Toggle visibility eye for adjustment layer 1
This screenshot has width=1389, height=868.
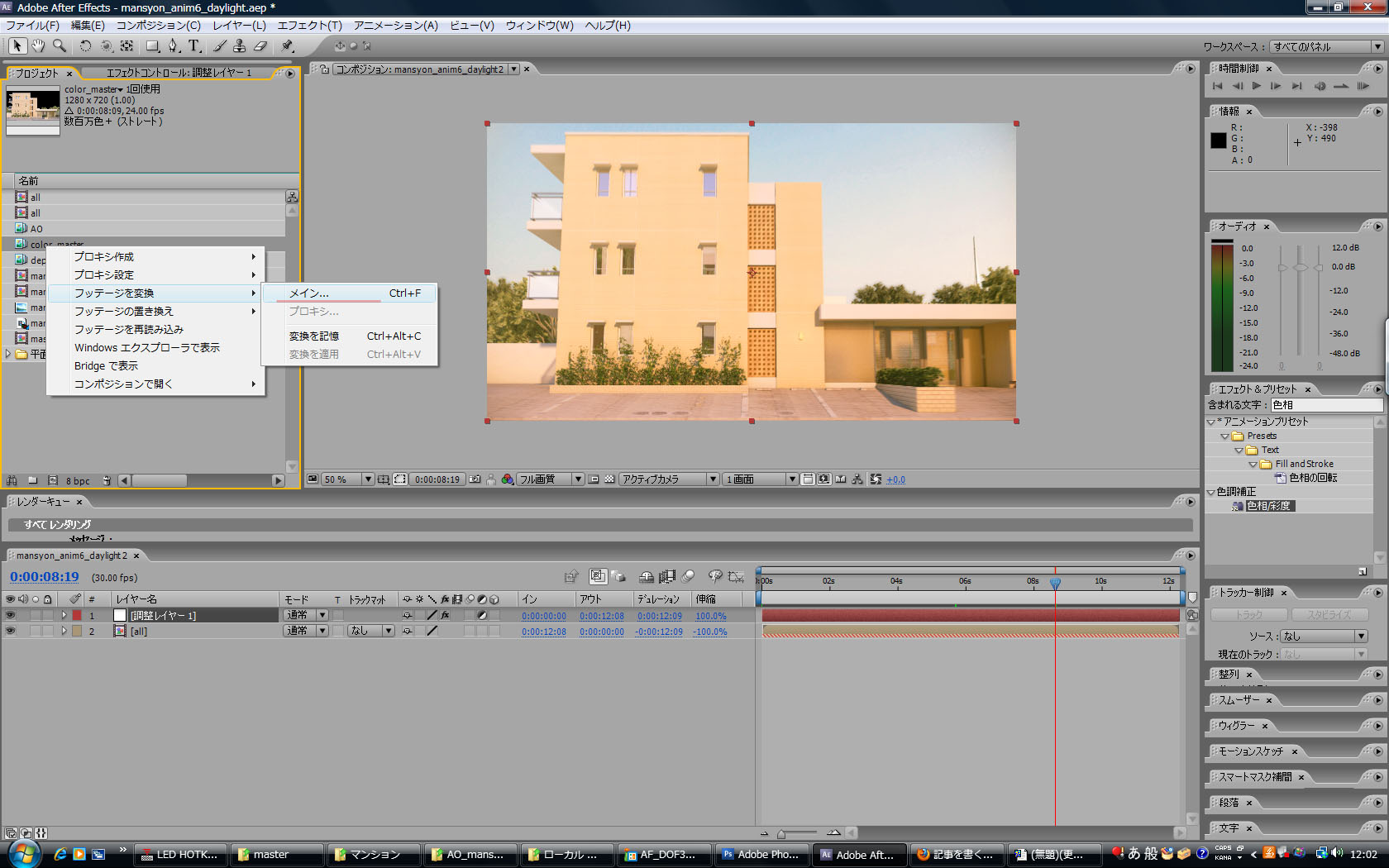coord(11,615)
